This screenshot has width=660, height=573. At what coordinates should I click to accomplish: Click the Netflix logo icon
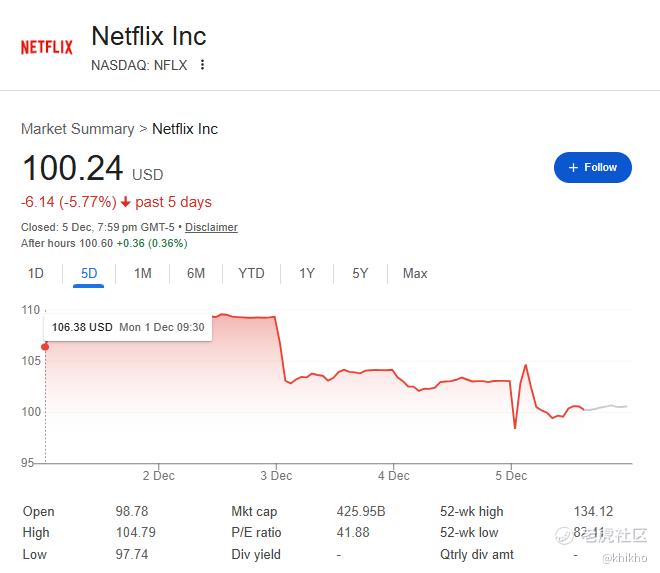[x=47, y=47]
